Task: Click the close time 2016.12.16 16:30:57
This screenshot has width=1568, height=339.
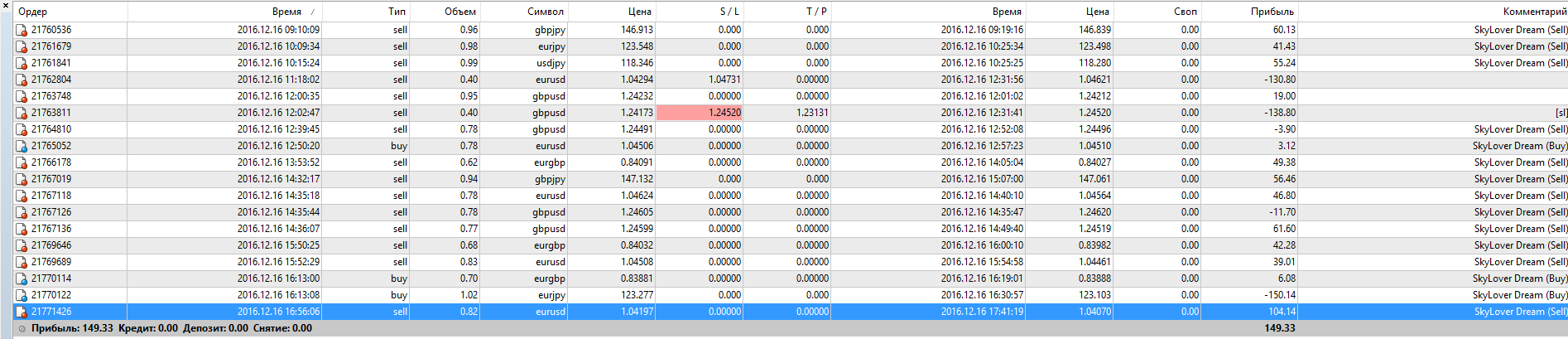Action: click(982, 295)
